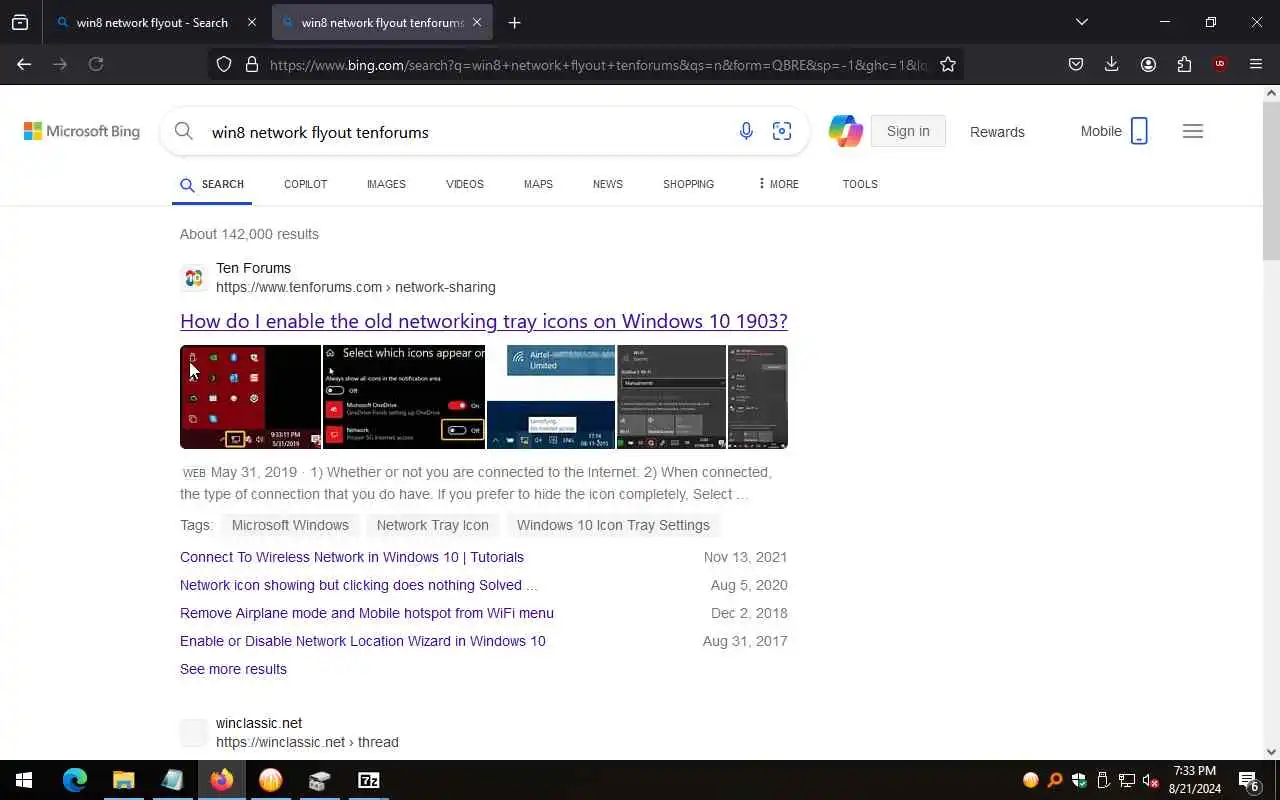The image size is (1280, 800).
Task: Open the Copilot colorful icon
Action: coord(845,131)
